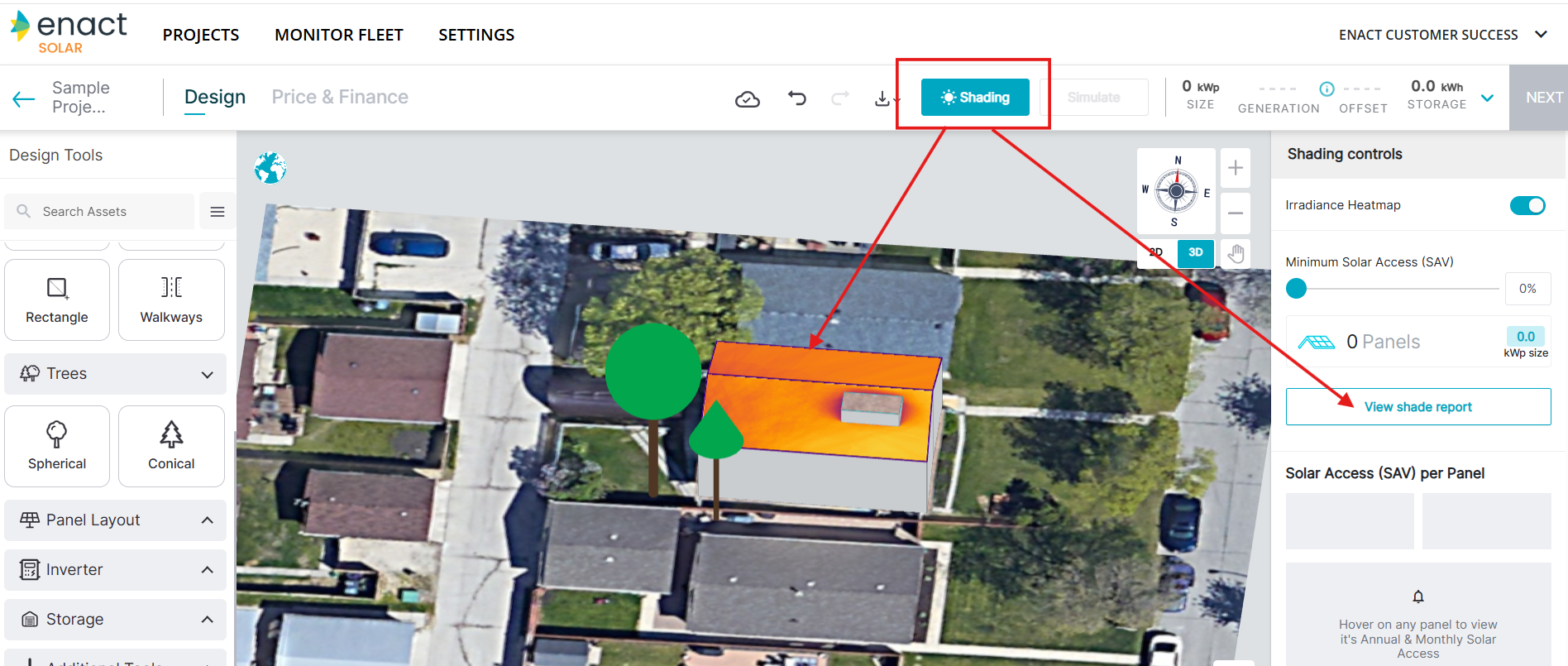Collapse the Trees section

tap(207, 374)
